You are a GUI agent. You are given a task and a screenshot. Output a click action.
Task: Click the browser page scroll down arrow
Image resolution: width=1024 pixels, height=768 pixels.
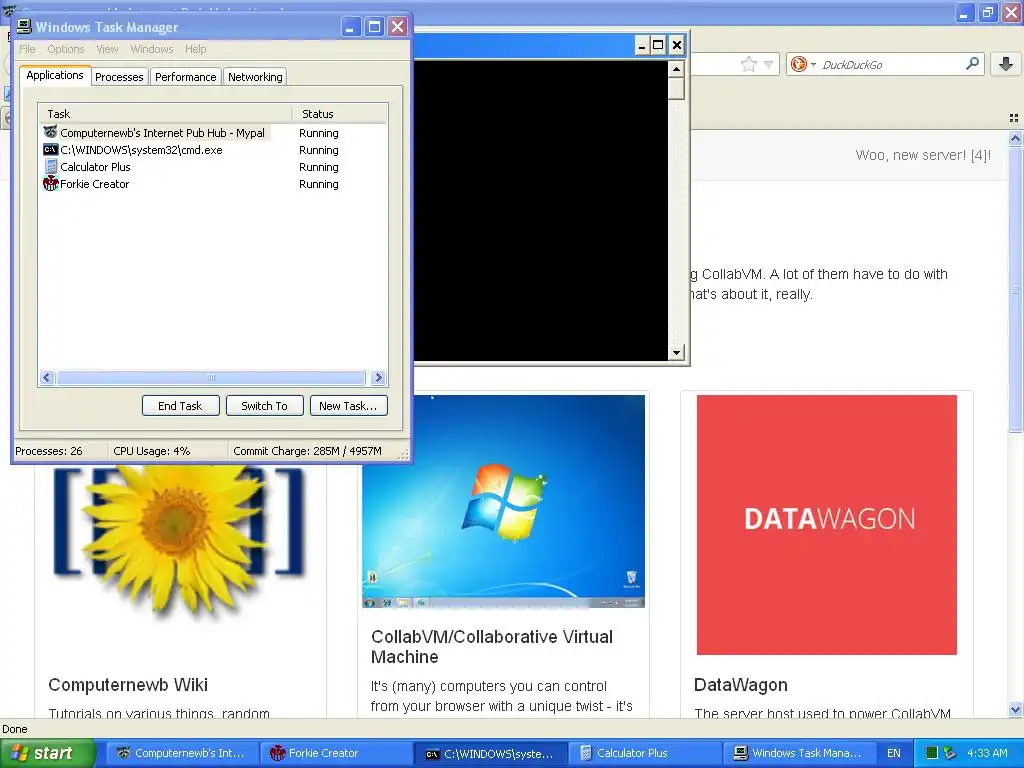(1015, 709)
